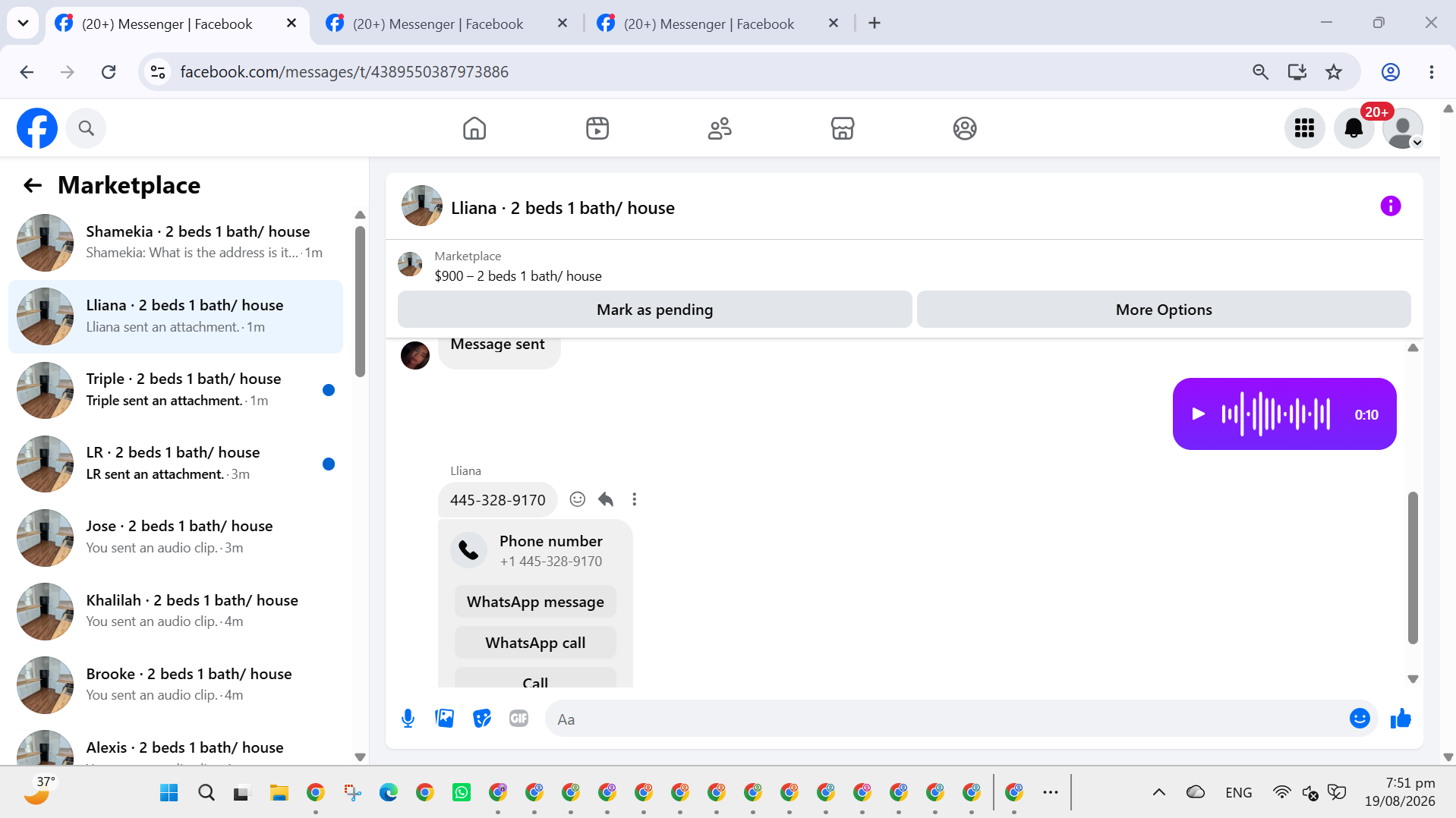Click the address bar URL
The image size is (1456, 818).
coord(344,72)
